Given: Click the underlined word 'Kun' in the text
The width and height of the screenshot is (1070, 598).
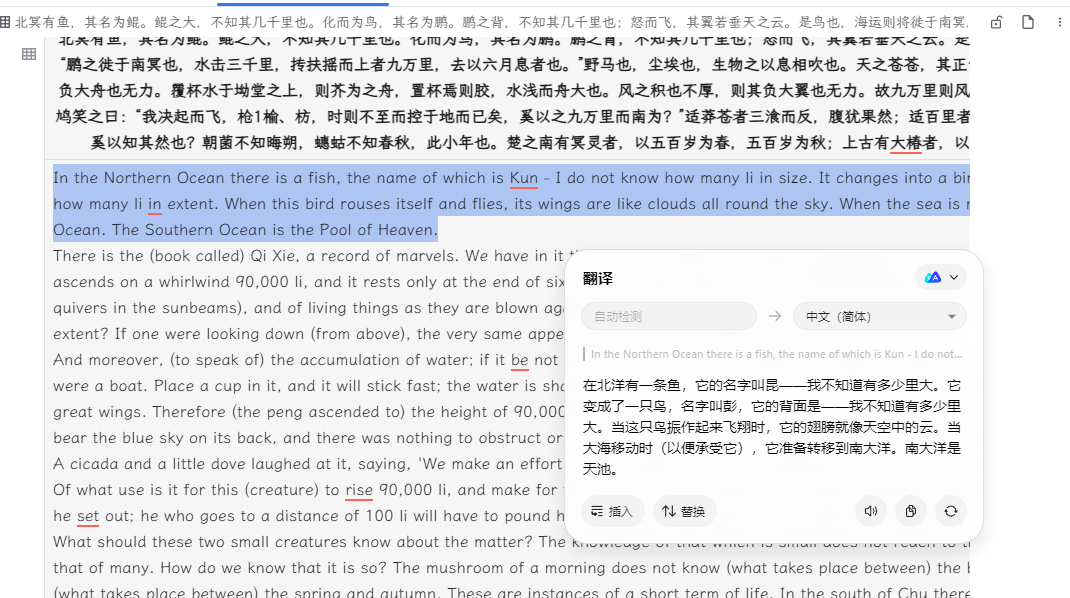Looking at the screenshot, I should pyautogui.click(x=523, y=178).
